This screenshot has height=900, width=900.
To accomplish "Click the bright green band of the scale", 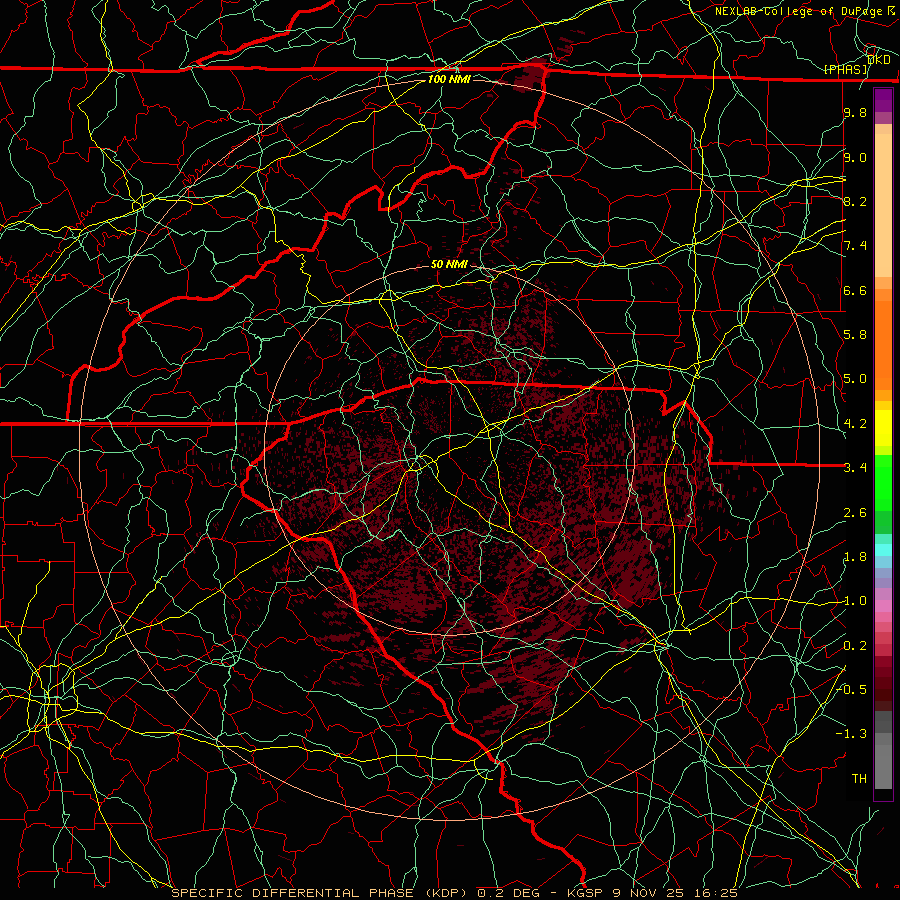I will [x=883, y=482].
